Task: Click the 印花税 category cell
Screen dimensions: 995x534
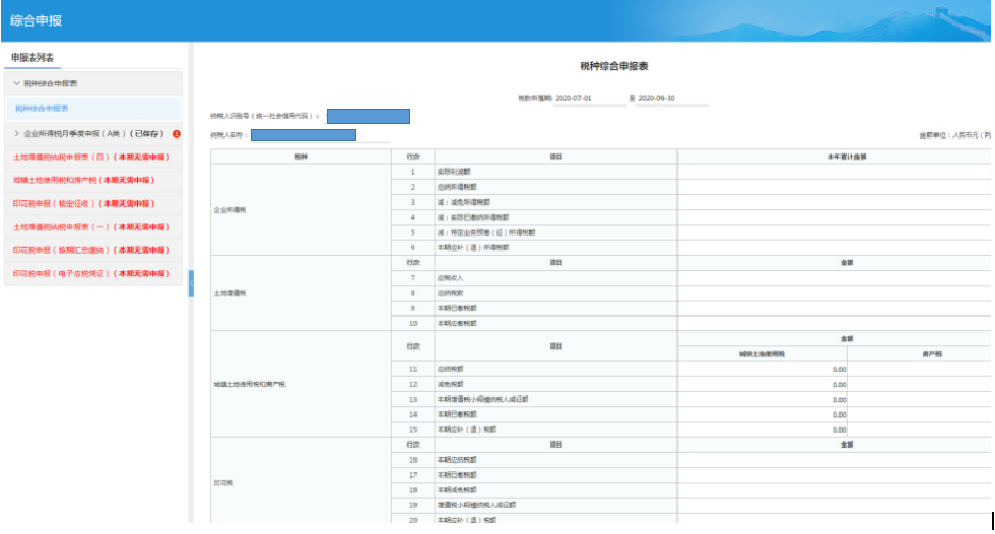Action: click(301, 482)
